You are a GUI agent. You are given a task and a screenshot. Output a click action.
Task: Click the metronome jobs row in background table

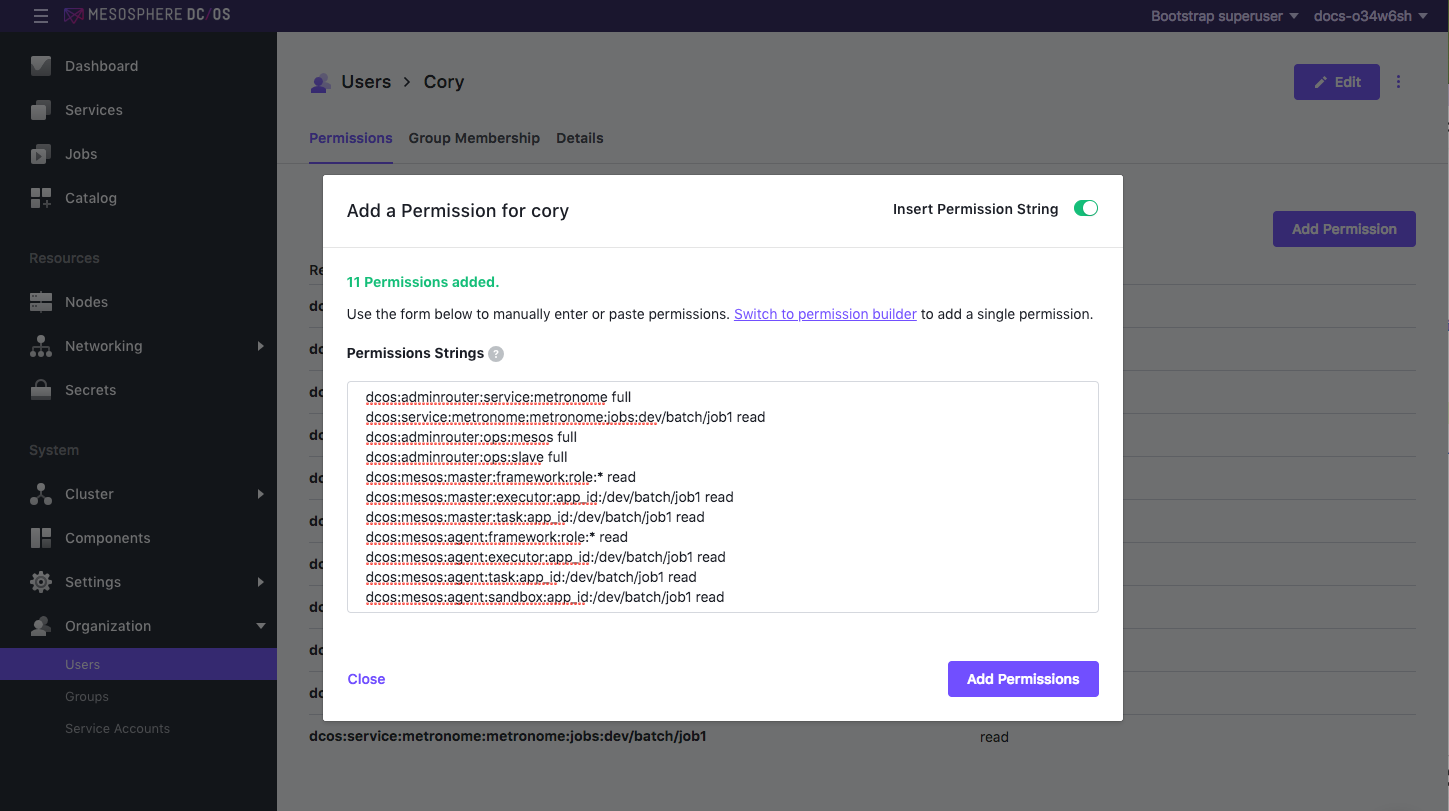point(862,736)
